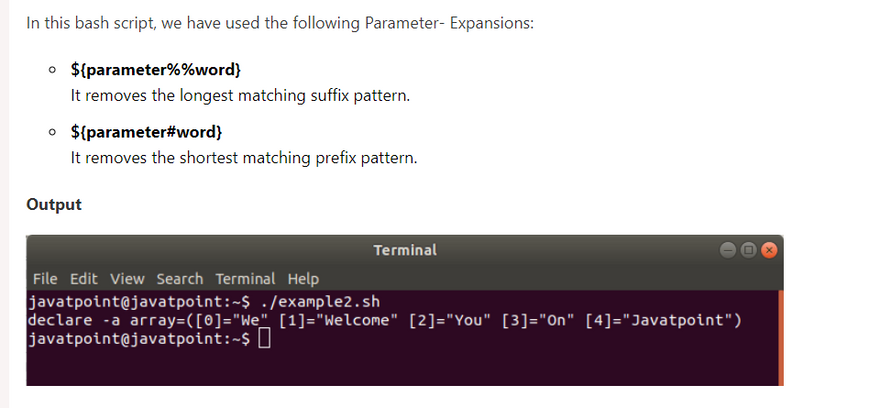Select the Terminal menu in menu bar
This screenshot has width=880, height=408.
pyautogui.click(x=245, y=279)
